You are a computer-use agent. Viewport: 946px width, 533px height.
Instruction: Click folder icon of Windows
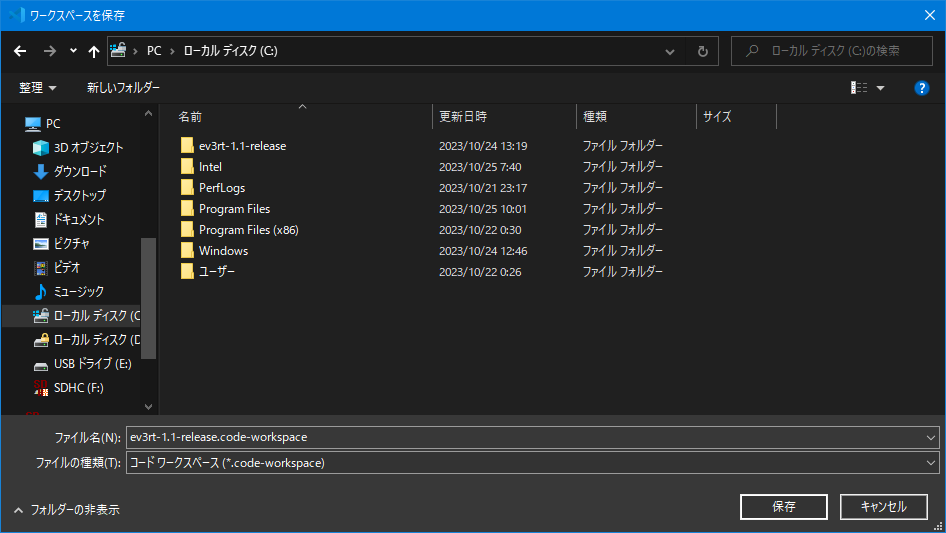point(187,251)
